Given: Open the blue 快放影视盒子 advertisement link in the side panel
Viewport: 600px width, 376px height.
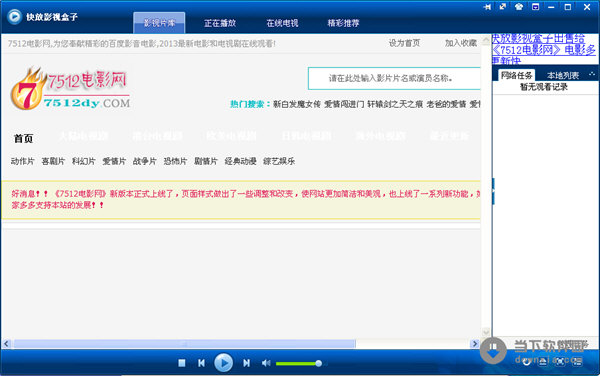Looking at the screenshot, I should click(544, 50).
